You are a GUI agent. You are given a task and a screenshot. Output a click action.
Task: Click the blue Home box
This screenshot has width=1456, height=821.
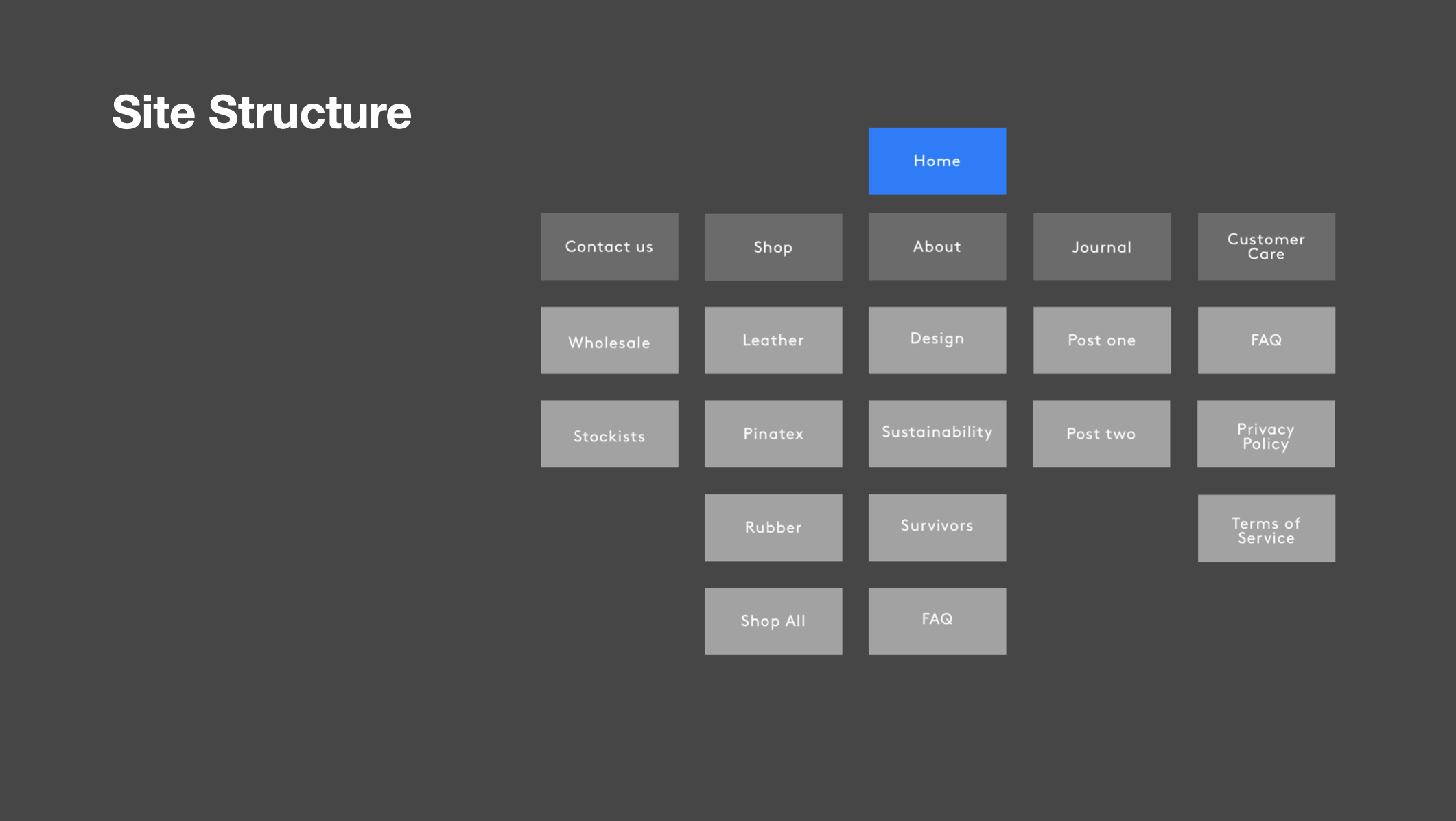coord(937,161)
